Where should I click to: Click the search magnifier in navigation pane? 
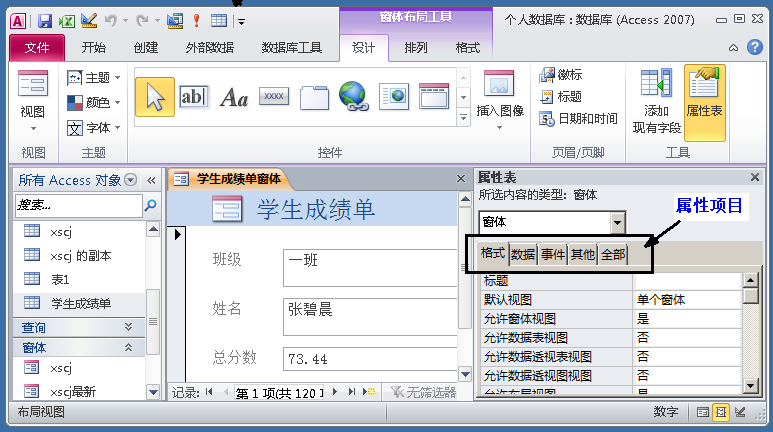[x=150, y=205]
